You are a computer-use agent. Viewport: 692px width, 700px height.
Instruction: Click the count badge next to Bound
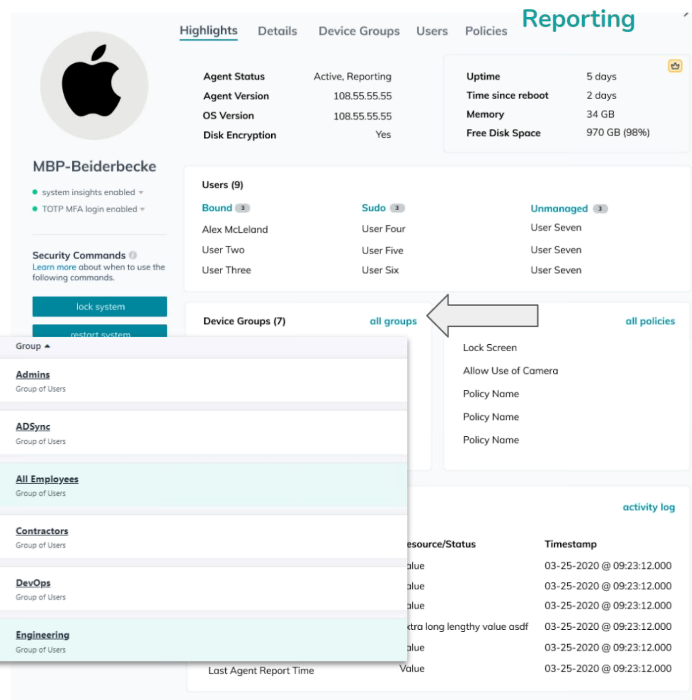click(x=242, y=208)
